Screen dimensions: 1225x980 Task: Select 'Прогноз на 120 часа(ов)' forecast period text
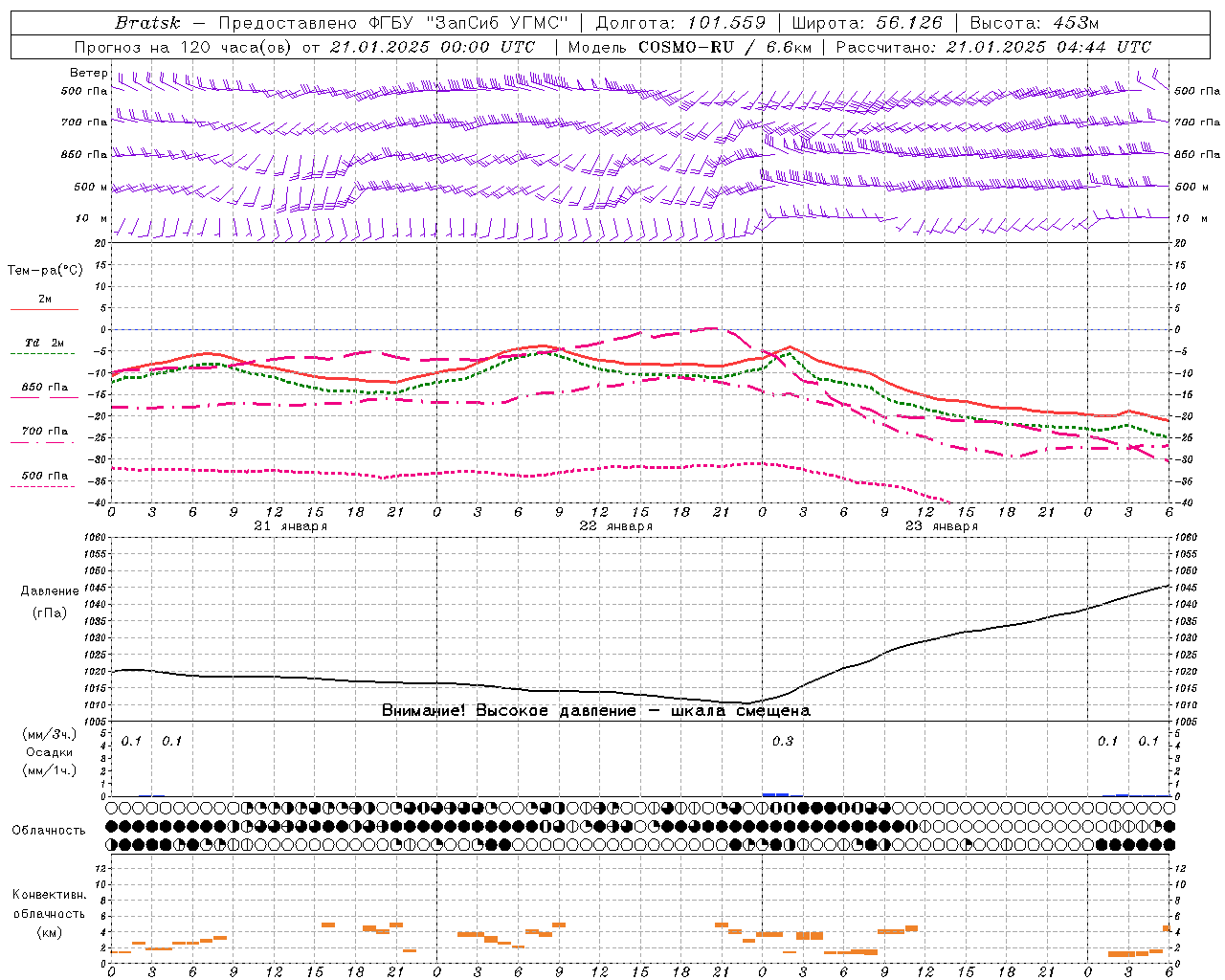coord(185,47)
